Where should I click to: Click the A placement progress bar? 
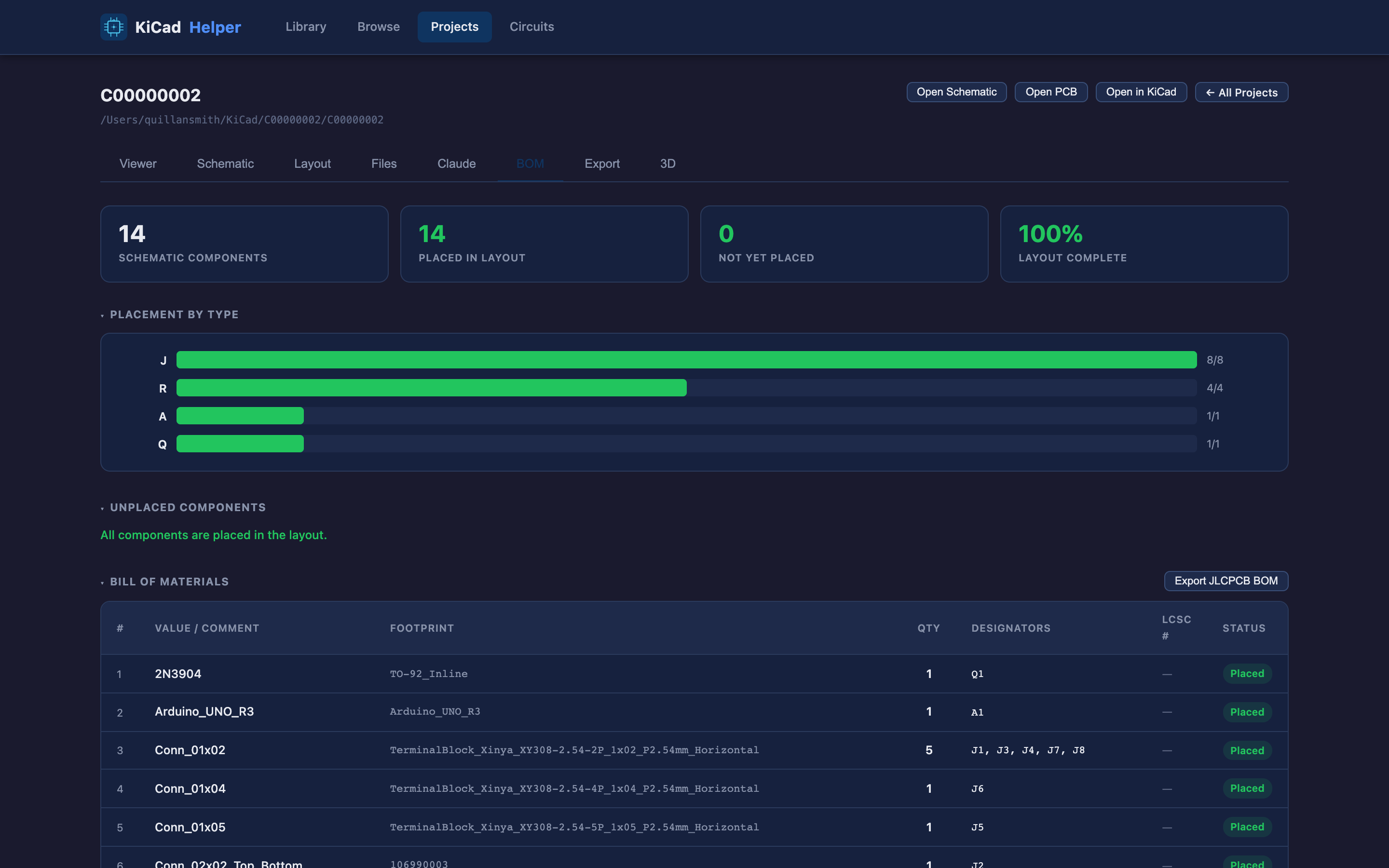[x=686, y=416]
